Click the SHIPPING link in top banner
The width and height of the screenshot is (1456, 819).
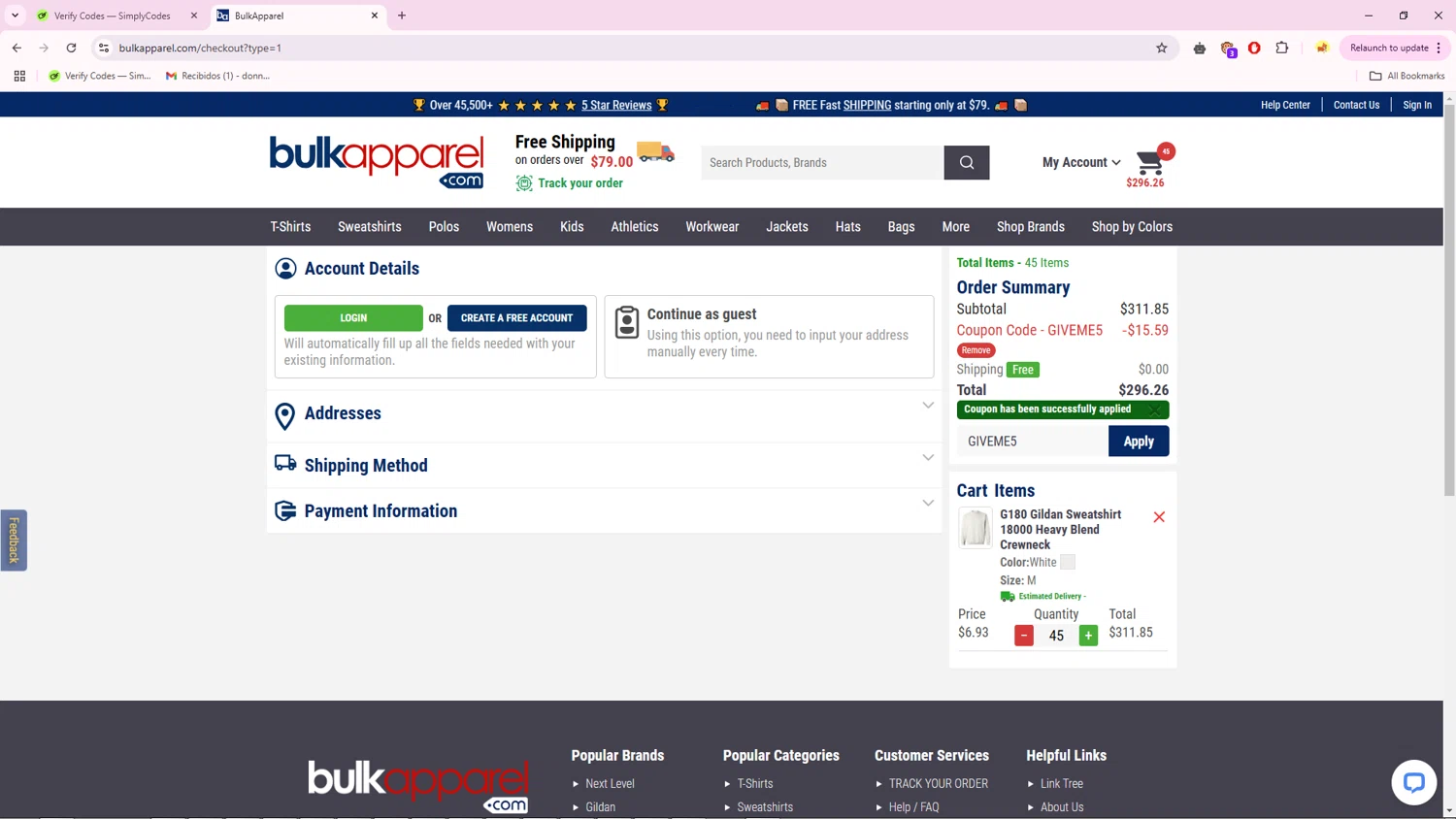click(867, 105)
